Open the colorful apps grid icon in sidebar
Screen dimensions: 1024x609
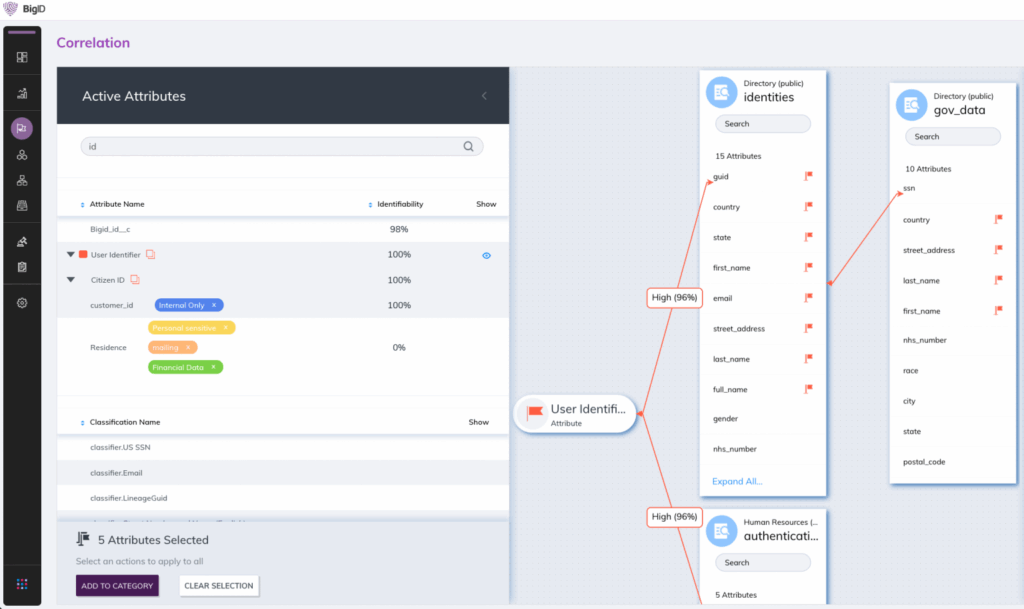22,583
